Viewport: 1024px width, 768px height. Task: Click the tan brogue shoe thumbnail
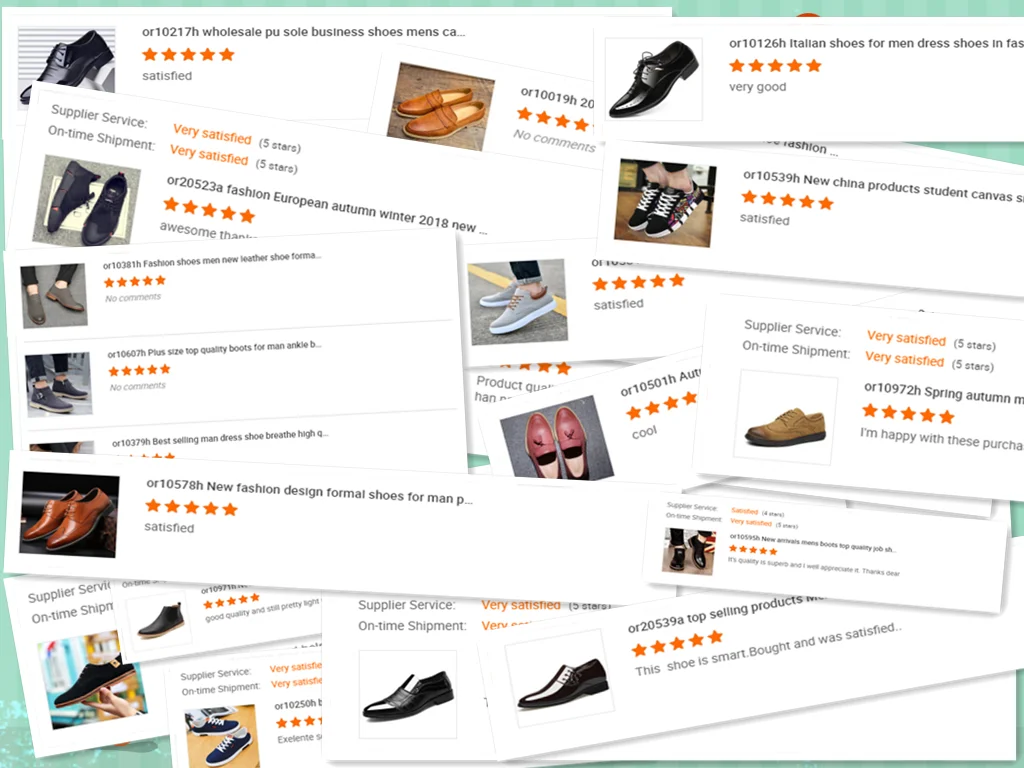click(x=786, y=418)
